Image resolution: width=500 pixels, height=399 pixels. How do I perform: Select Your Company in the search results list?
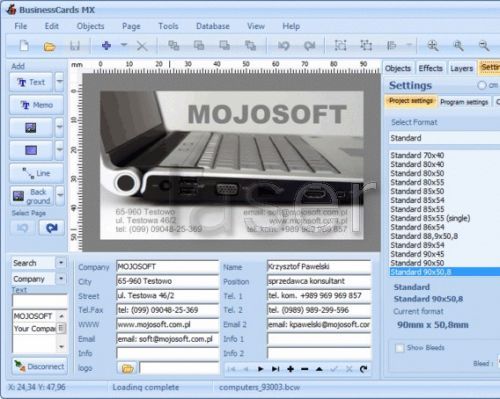[x=35, y=329]
